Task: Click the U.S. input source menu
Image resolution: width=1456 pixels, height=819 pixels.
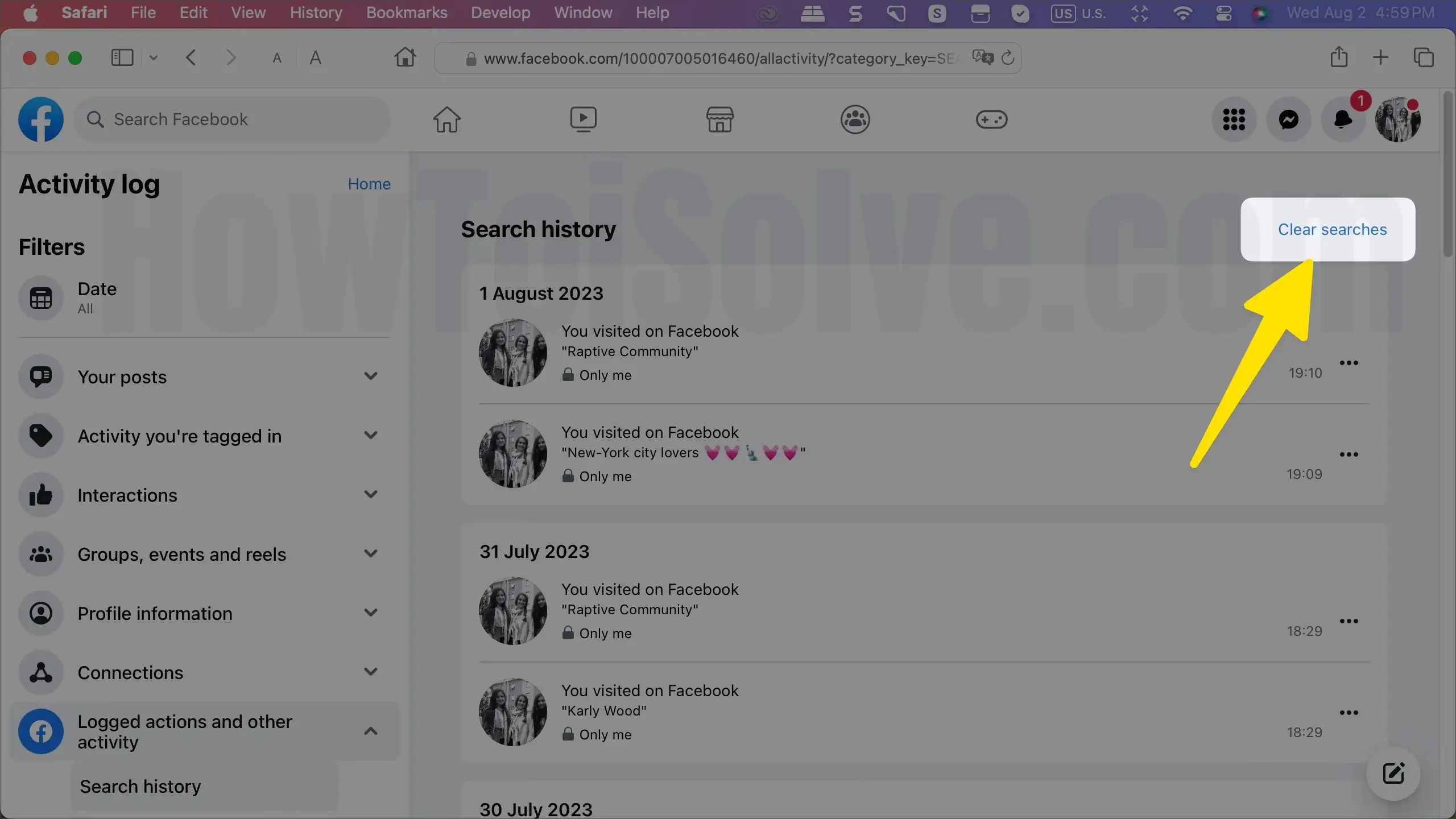Action: pyautogui.click(x=1078, y=13)
